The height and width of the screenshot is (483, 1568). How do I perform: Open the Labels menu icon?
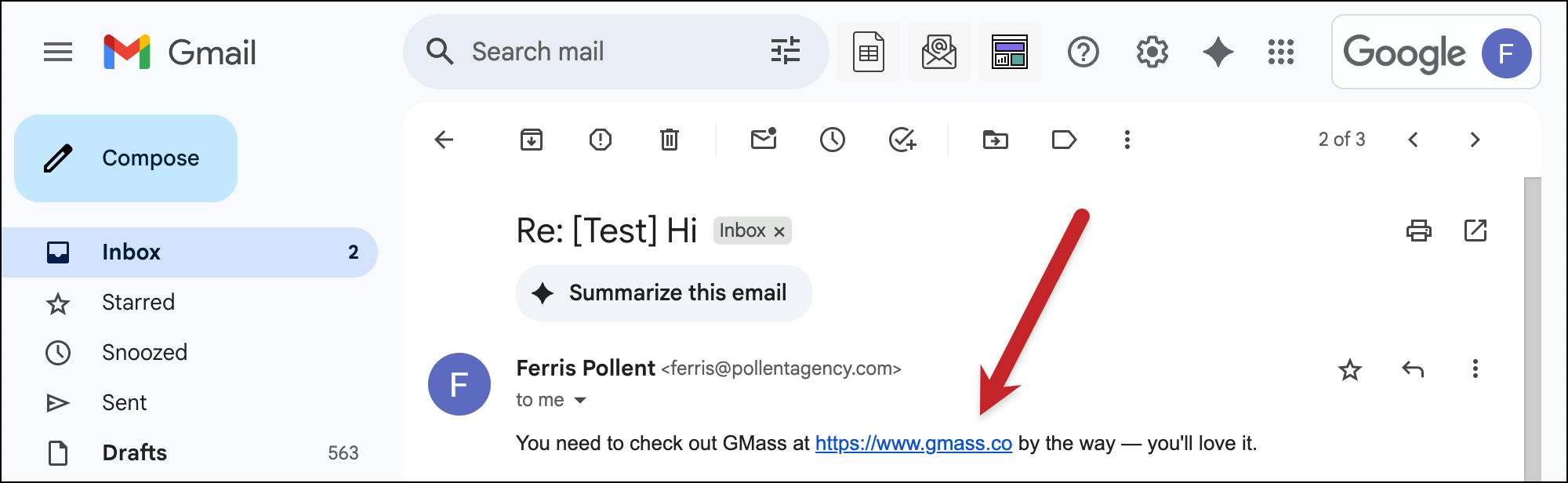(1064, 140)
